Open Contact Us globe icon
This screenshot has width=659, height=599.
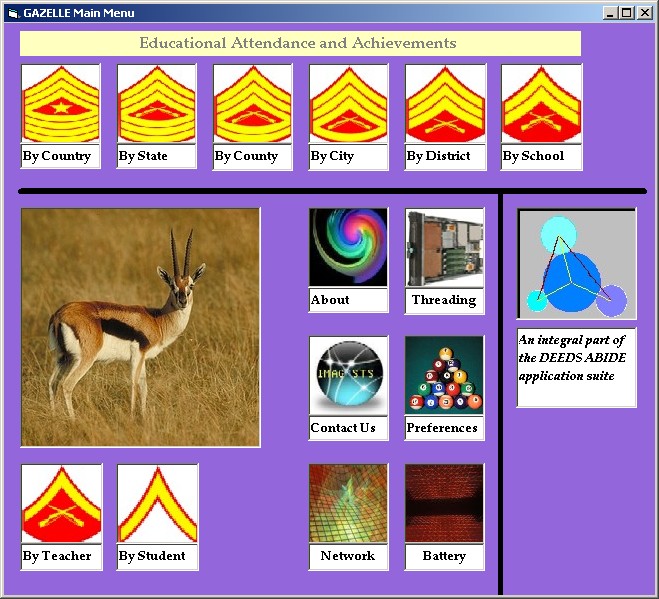click(x=348, y=375)
